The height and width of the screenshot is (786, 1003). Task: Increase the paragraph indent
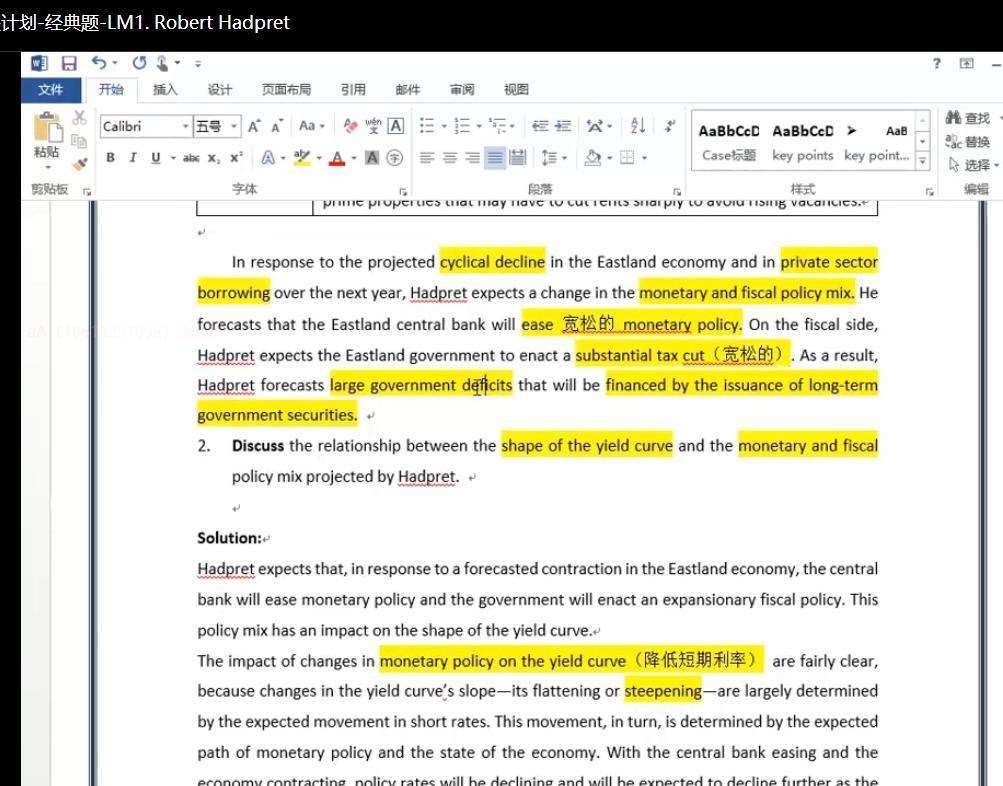point(563,126)
